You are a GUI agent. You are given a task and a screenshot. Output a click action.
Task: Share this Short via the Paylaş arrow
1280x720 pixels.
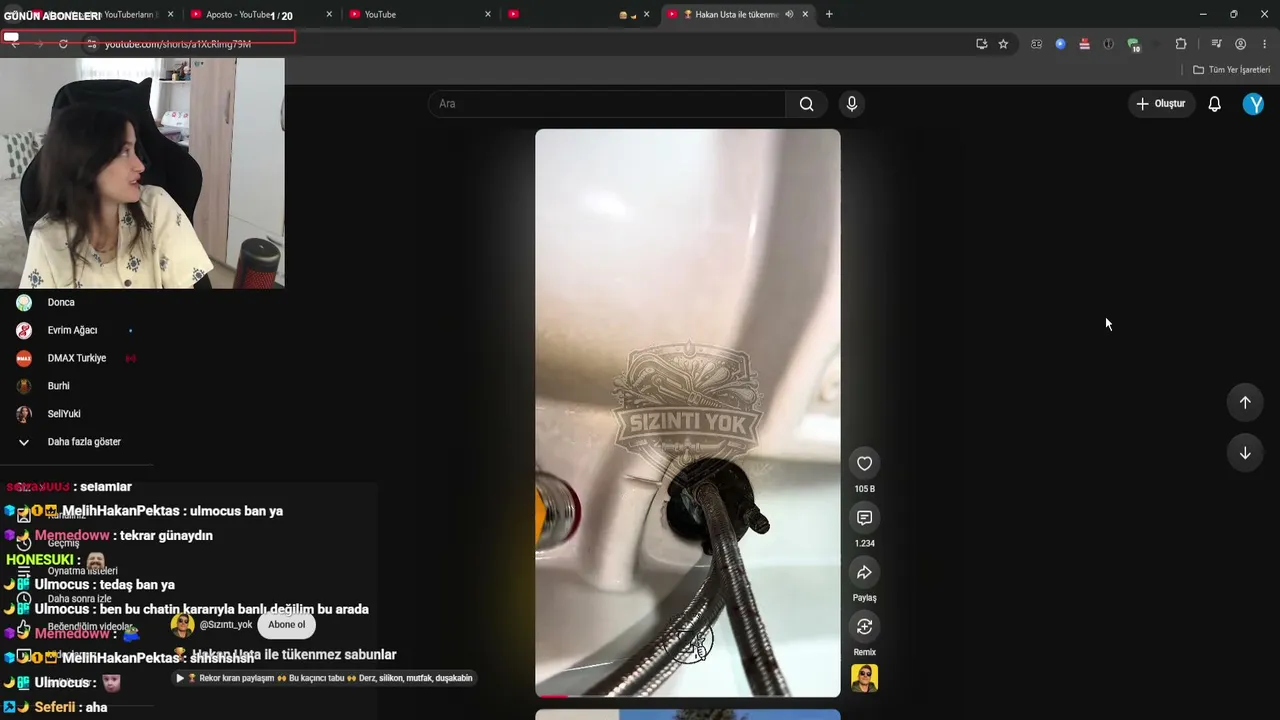(864, 572)
